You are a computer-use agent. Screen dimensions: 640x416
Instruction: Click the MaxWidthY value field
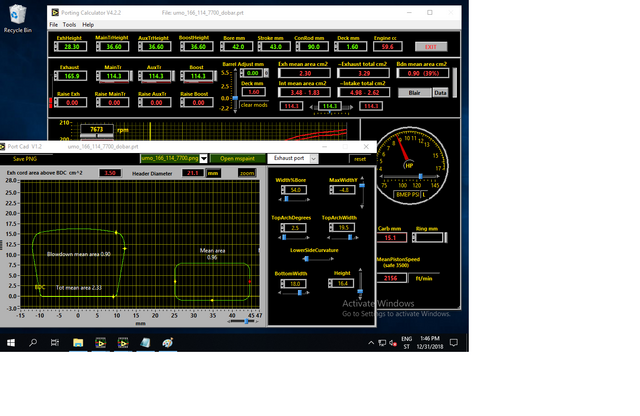pos(344,190)
